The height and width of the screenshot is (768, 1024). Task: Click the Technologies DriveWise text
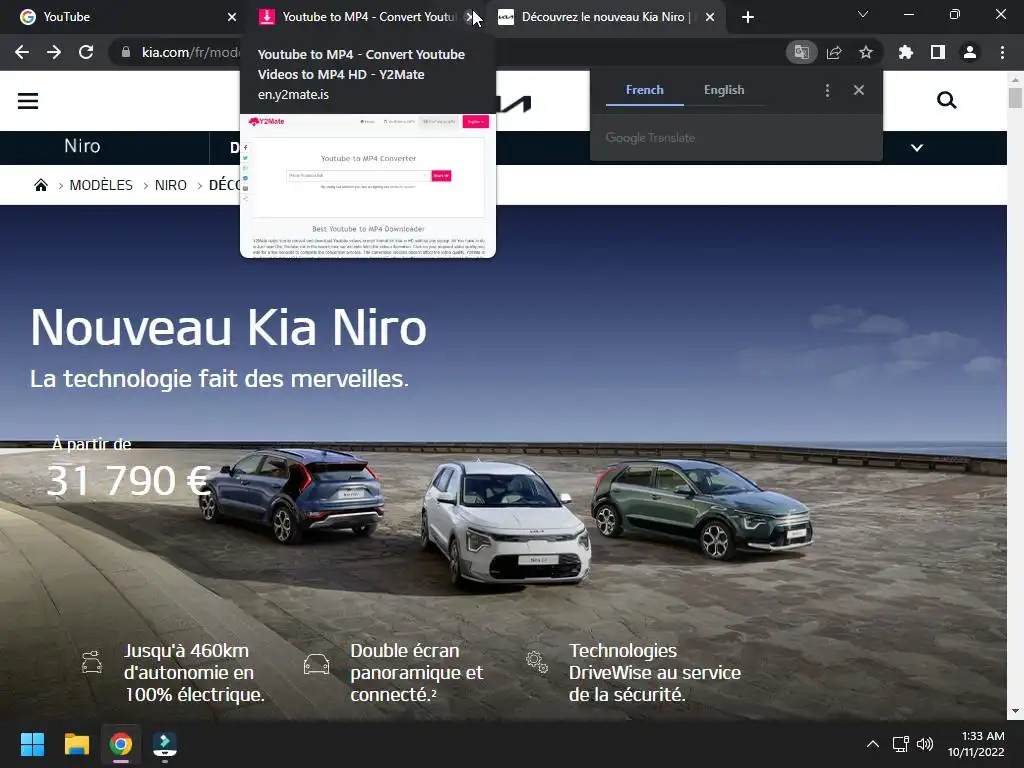654,673
